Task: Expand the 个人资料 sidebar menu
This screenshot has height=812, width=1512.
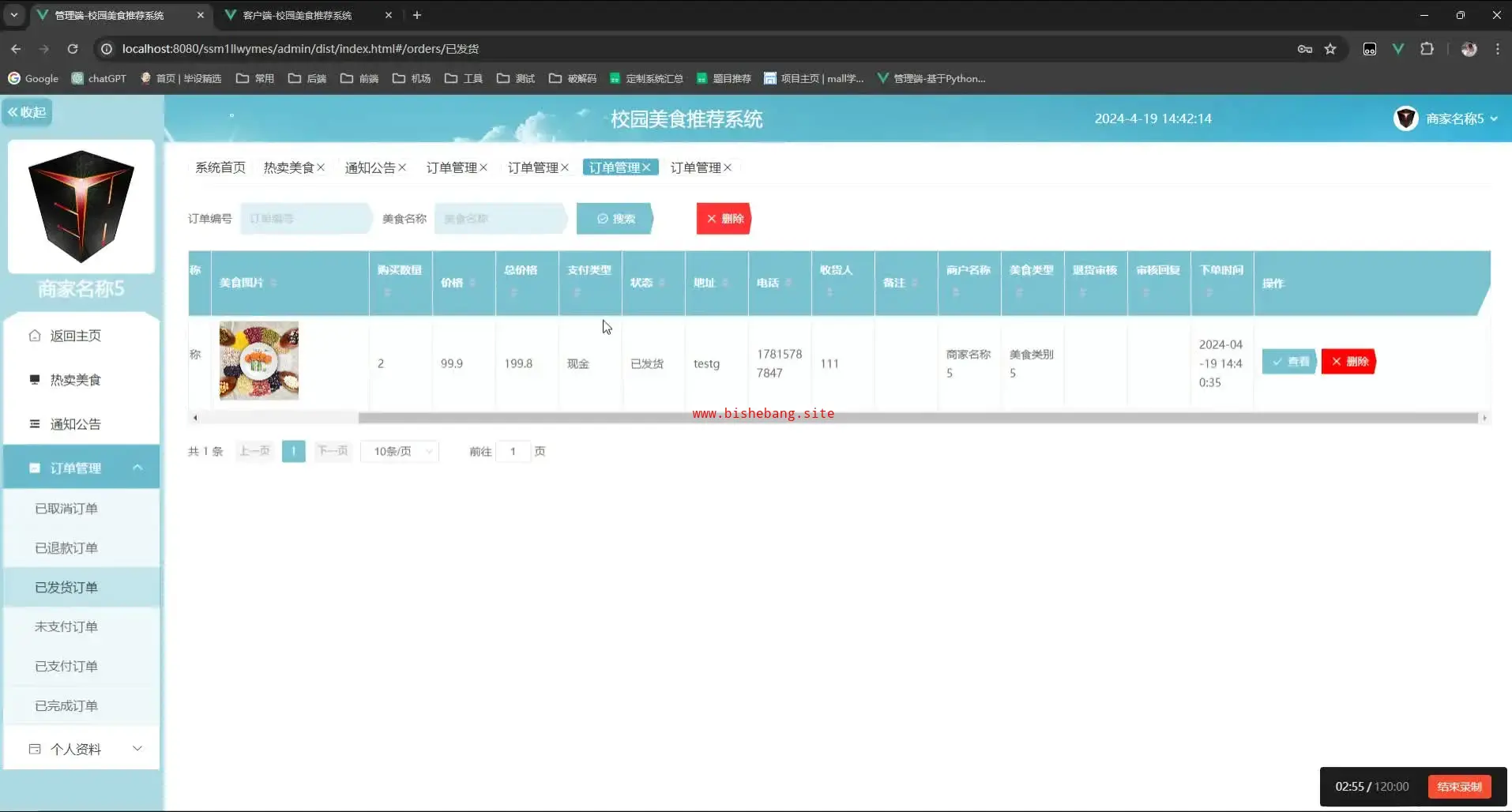Action: (x=137, y=749)
